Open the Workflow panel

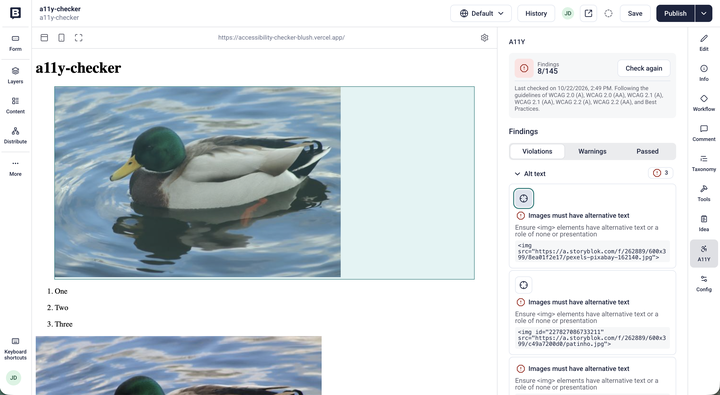(704, 103)
